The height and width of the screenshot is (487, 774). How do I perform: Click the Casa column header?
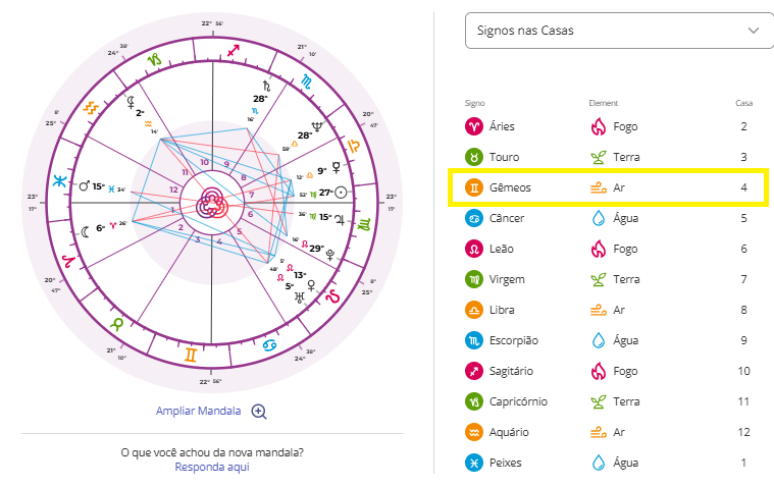coord(743,102)
